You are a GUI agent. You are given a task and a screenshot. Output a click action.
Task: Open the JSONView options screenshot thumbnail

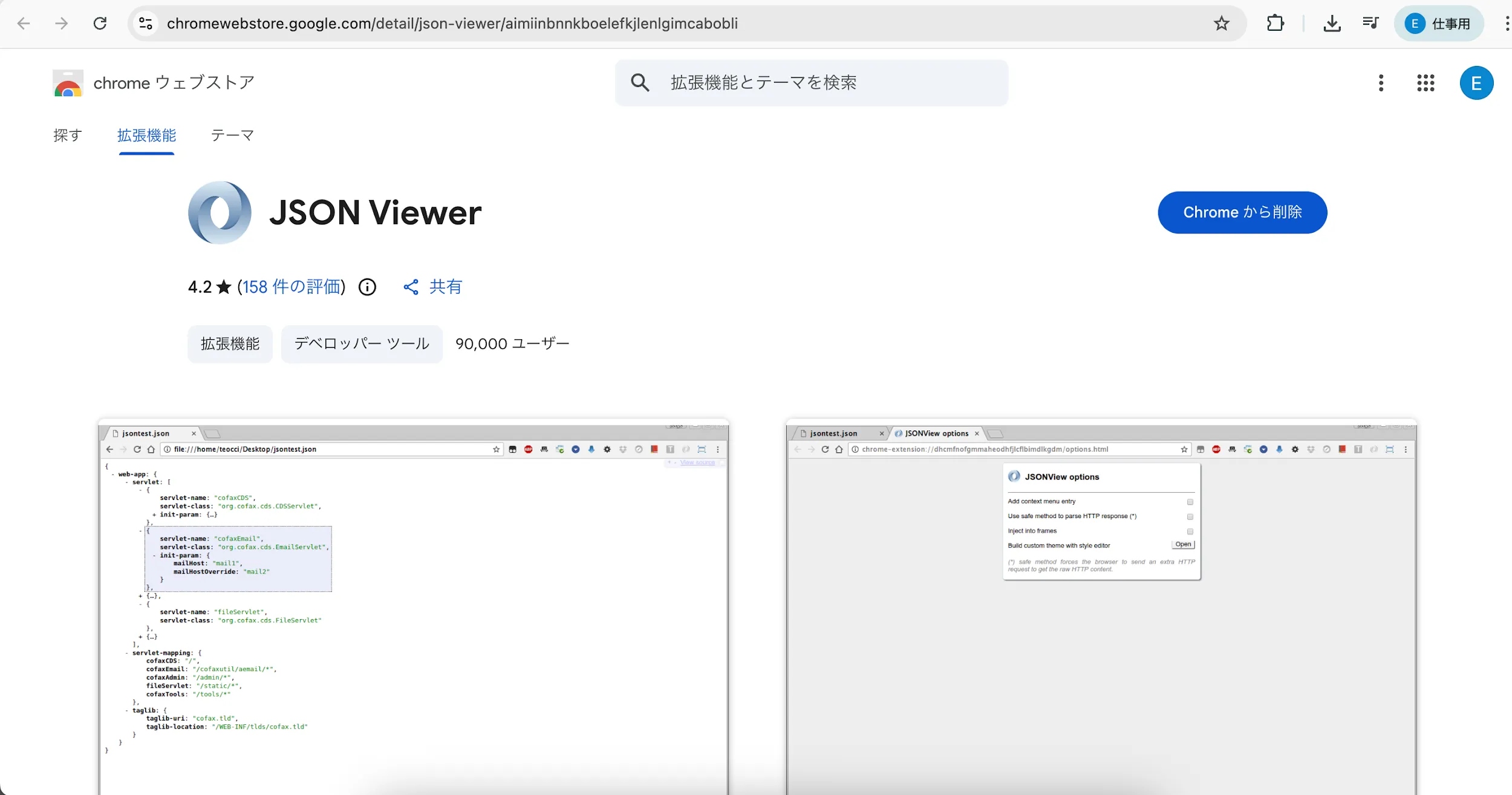(x=1101, y=605)
